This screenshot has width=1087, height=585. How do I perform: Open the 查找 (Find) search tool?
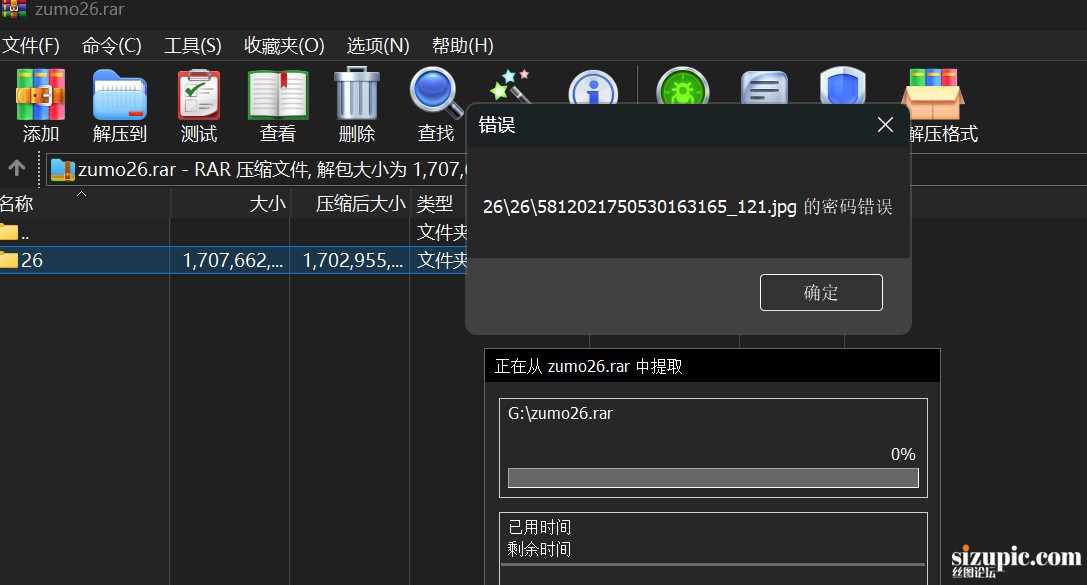point(435,100)
